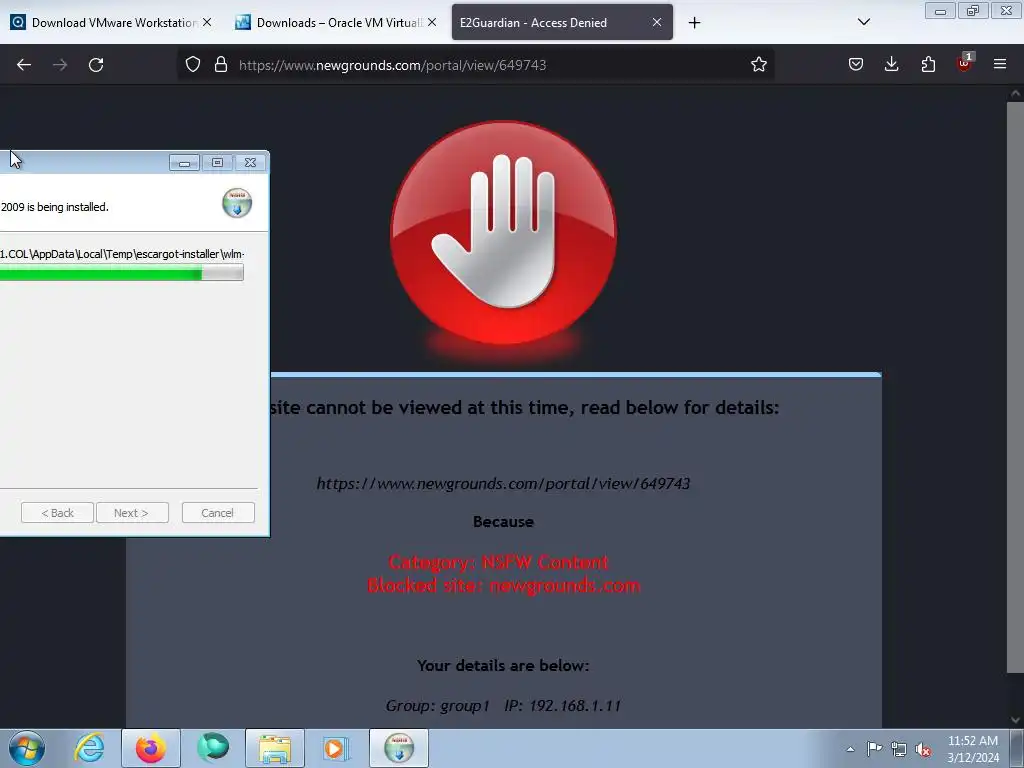Open the Firefox downloads panel
1024x768 pixels.
click(891, 65)
